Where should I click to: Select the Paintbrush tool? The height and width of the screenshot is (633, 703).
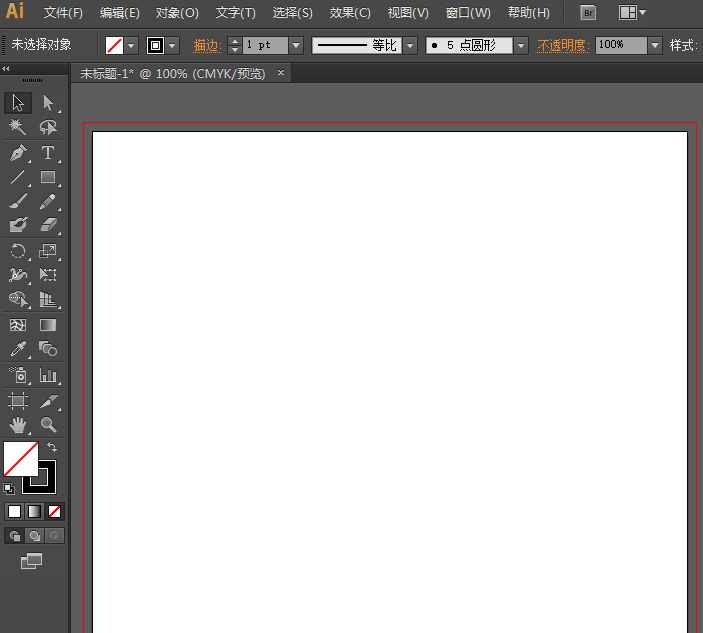pyautogui.click(x=18, y=201)
